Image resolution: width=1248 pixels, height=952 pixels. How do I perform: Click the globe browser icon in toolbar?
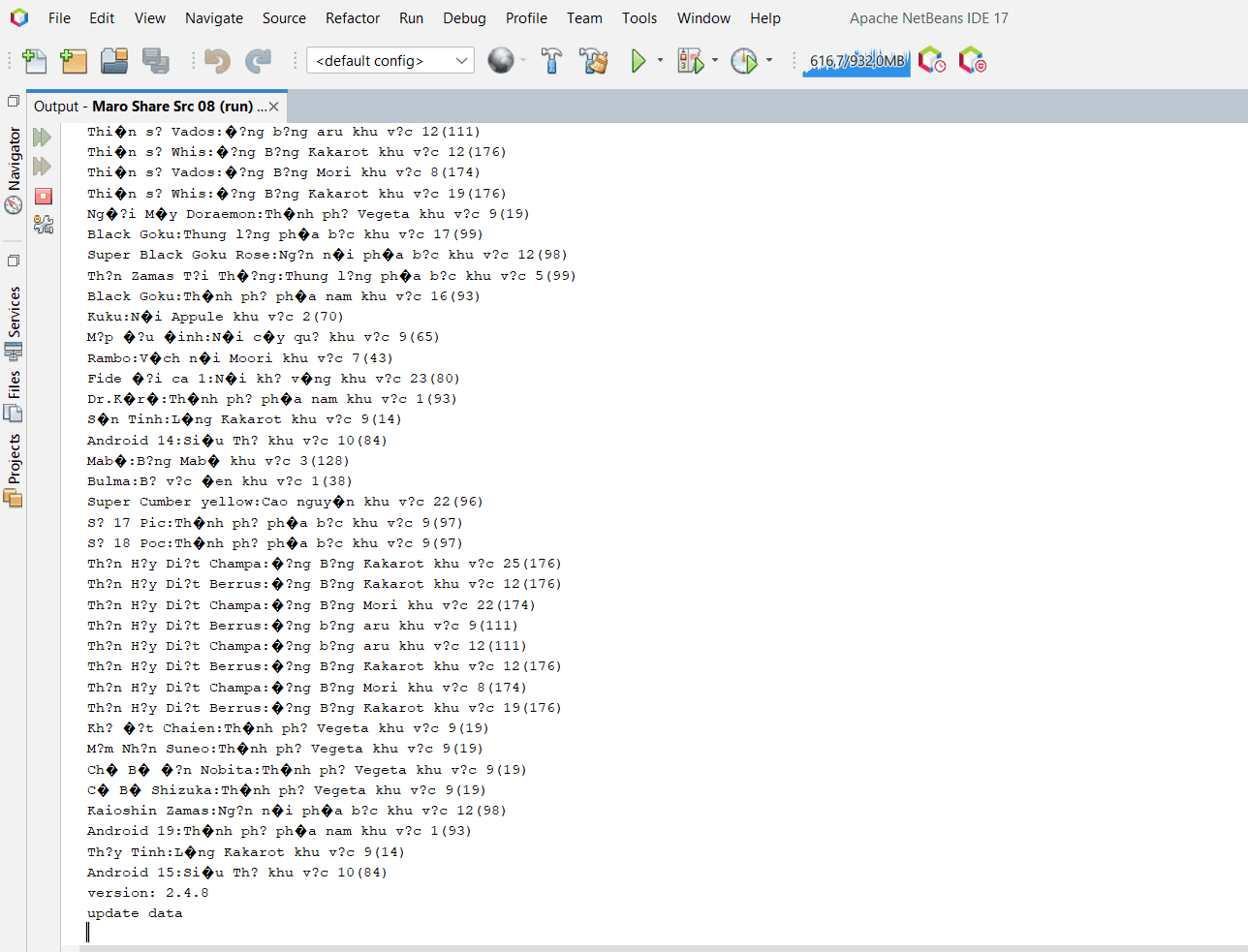point(501,61)
